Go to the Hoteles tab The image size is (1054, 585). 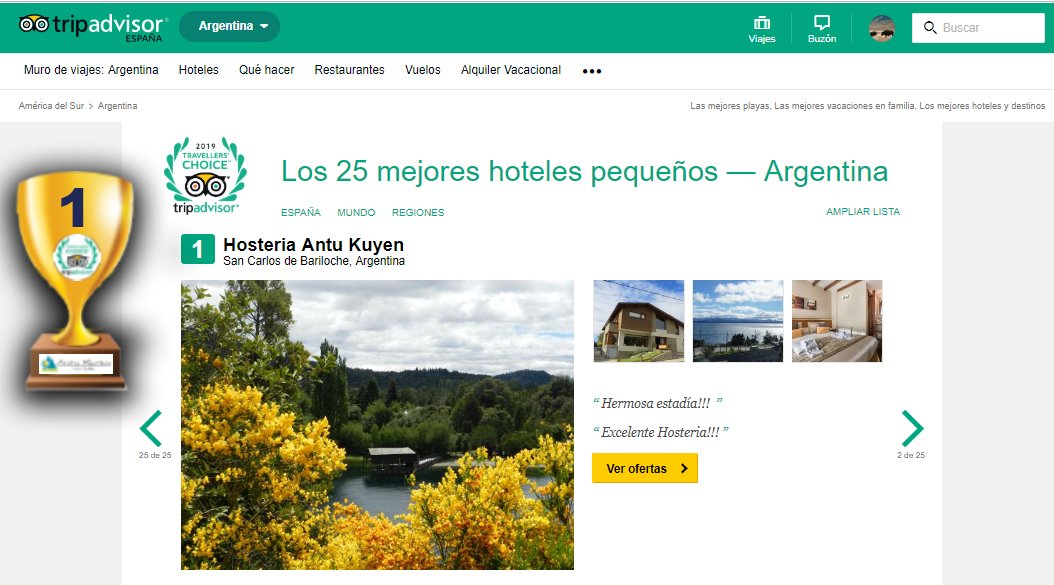click(198, 70)
